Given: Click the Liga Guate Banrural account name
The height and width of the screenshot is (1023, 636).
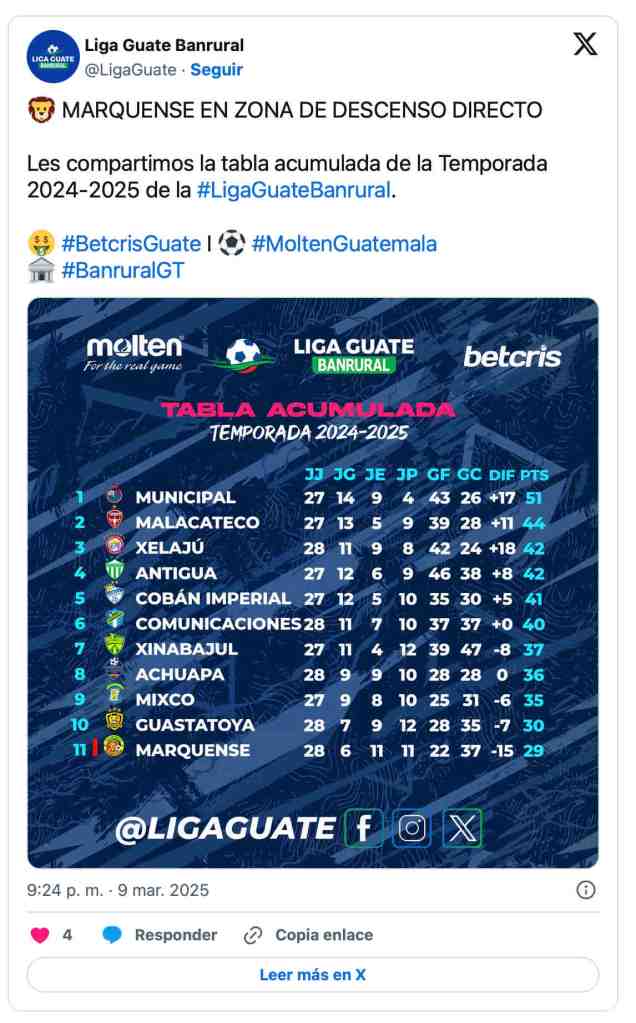Looking at the screenshot, I should click(x=164, y=45).
